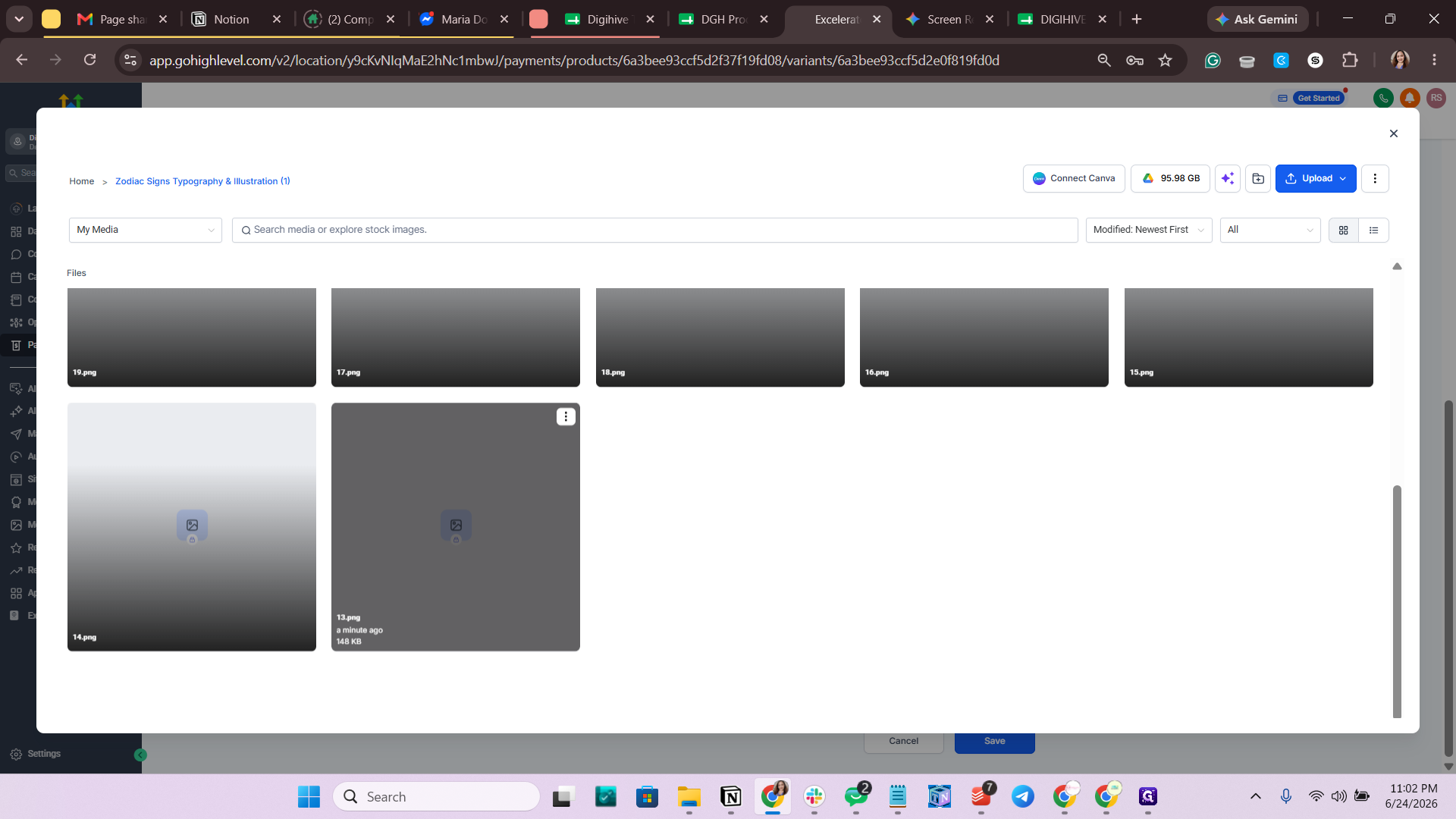Viewport: 1456px width, 819px height.
Task: Select the 18.png thumbnail
Action: click(720, 337)
